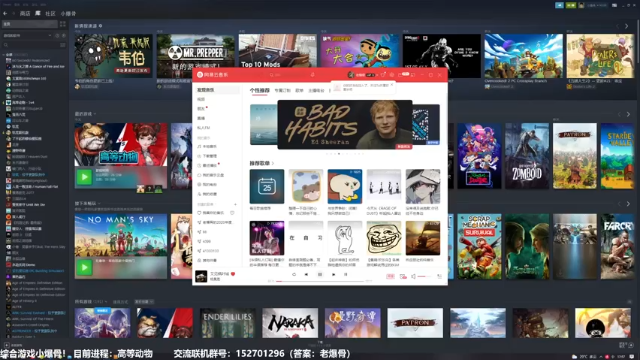This screenshot has width=640, height=360.
Task: Mute with the speaker icon in player
Action: point(413,277)
